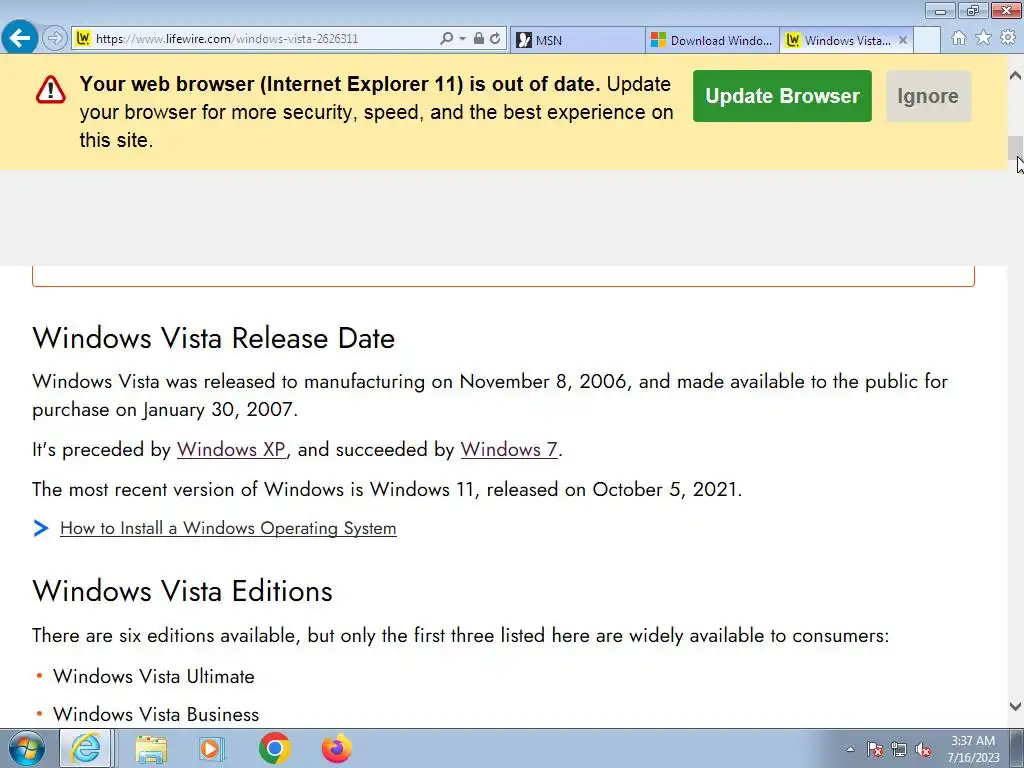Viewport: 1024px width, 768px height.
Task: Click the vertical scrollbar thumb
Action: [1016, 147]
